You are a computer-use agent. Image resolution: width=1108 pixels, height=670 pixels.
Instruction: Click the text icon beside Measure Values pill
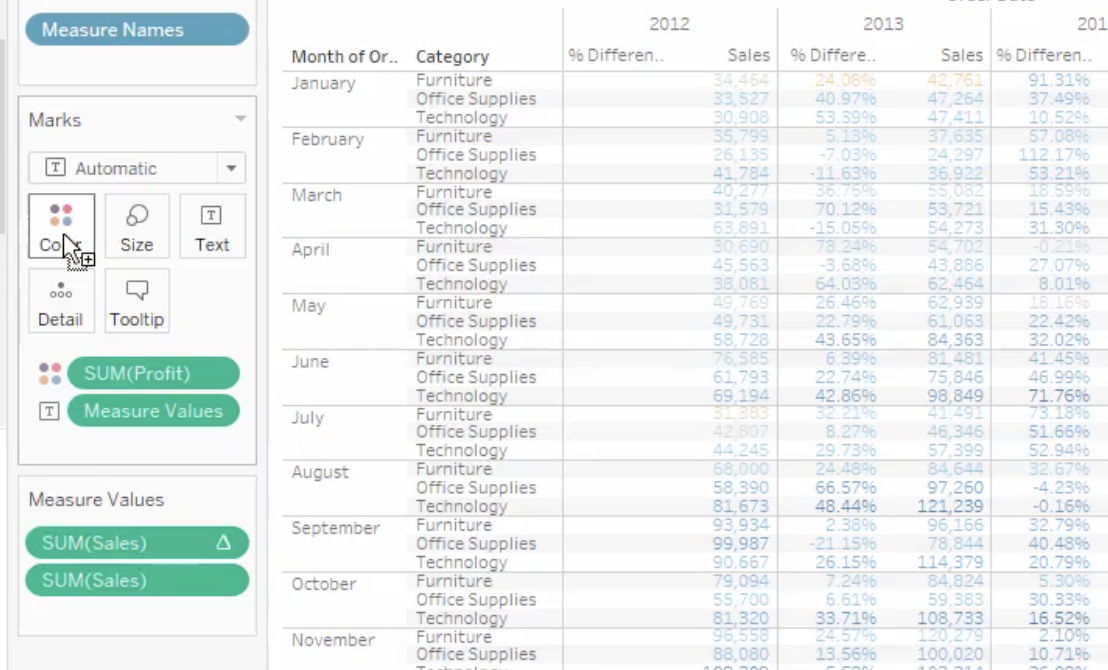pos(49,411)
